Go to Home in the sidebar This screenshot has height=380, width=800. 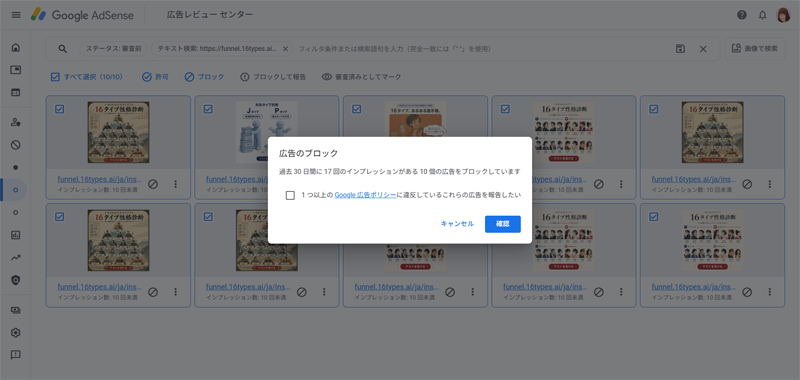(16, 47)
